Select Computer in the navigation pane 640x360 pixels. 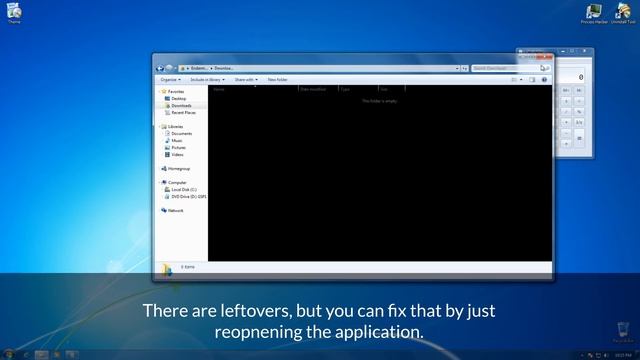[177, 182]
